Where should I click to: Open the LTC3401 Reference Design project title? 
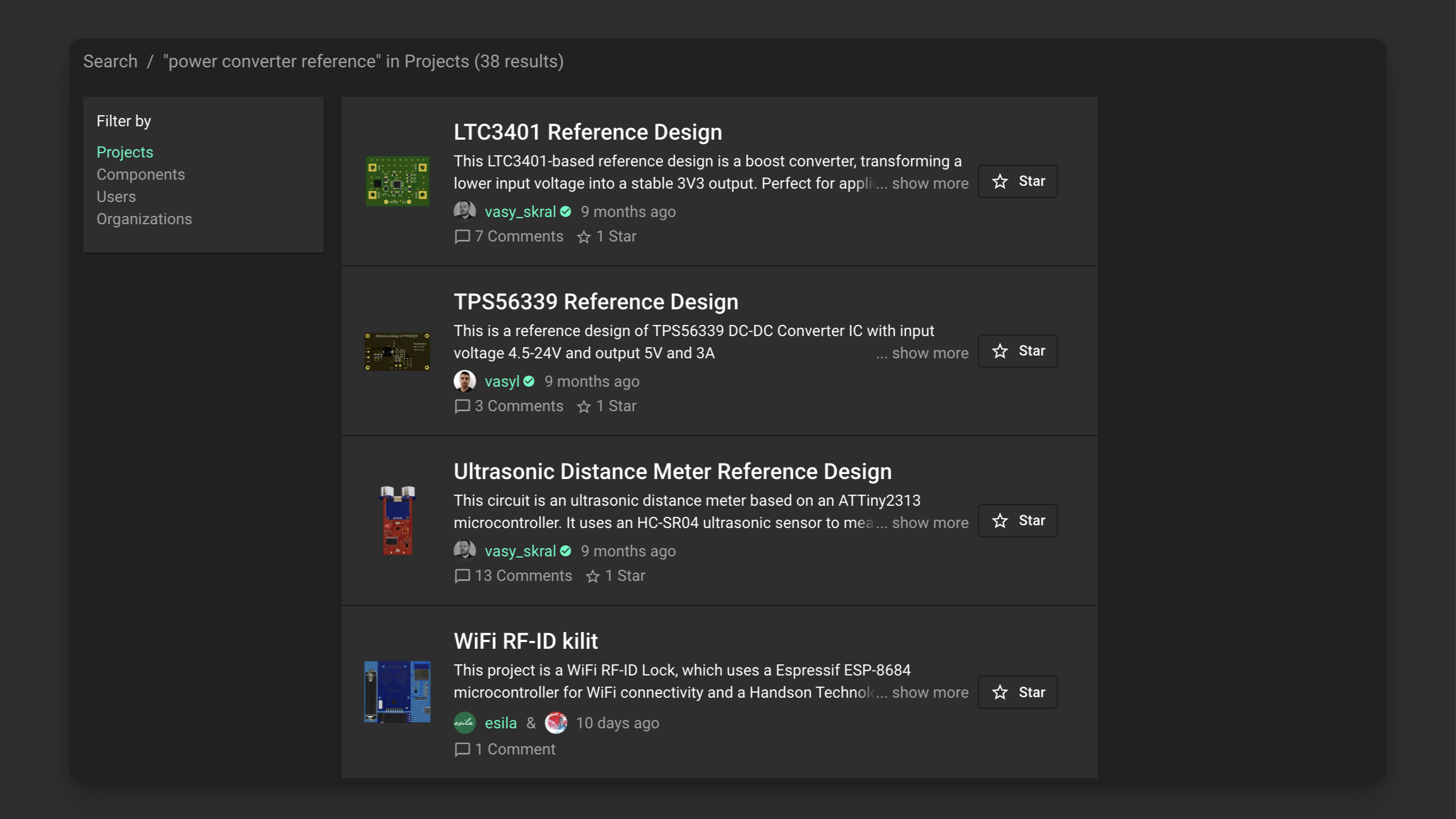pyautogui.click(x=588, y=132)
